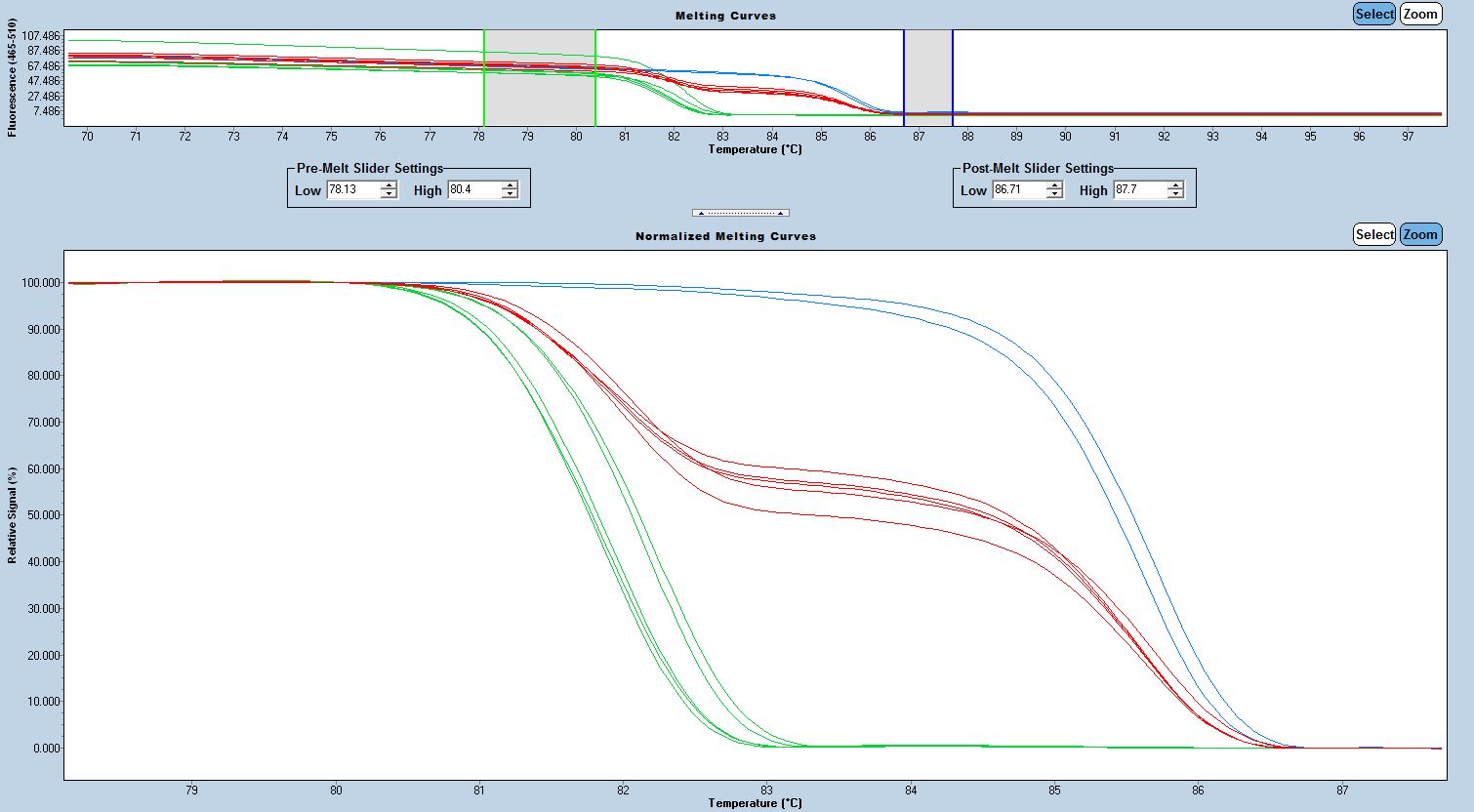Increase Pre-Melt High value with up arrow

510,185
